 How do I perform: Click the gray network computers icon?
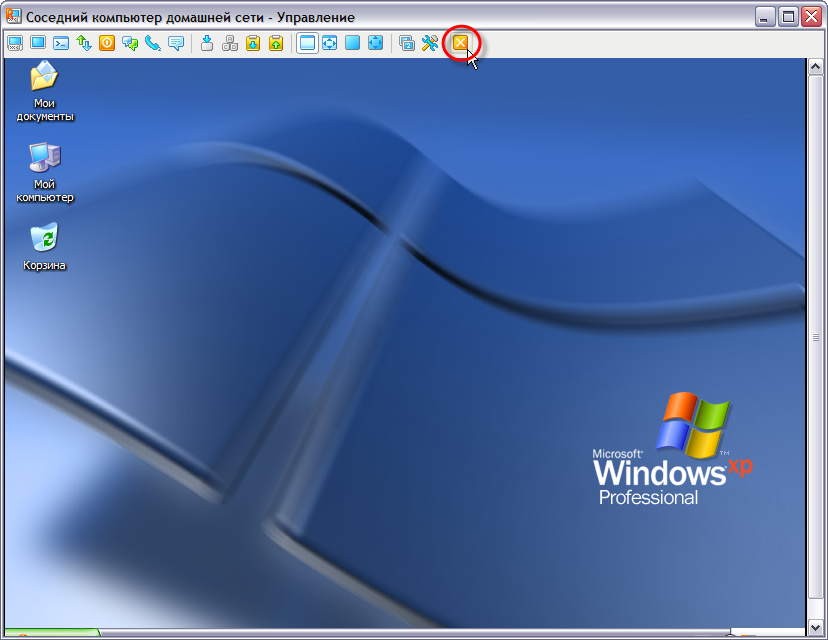tap(230, 43)
